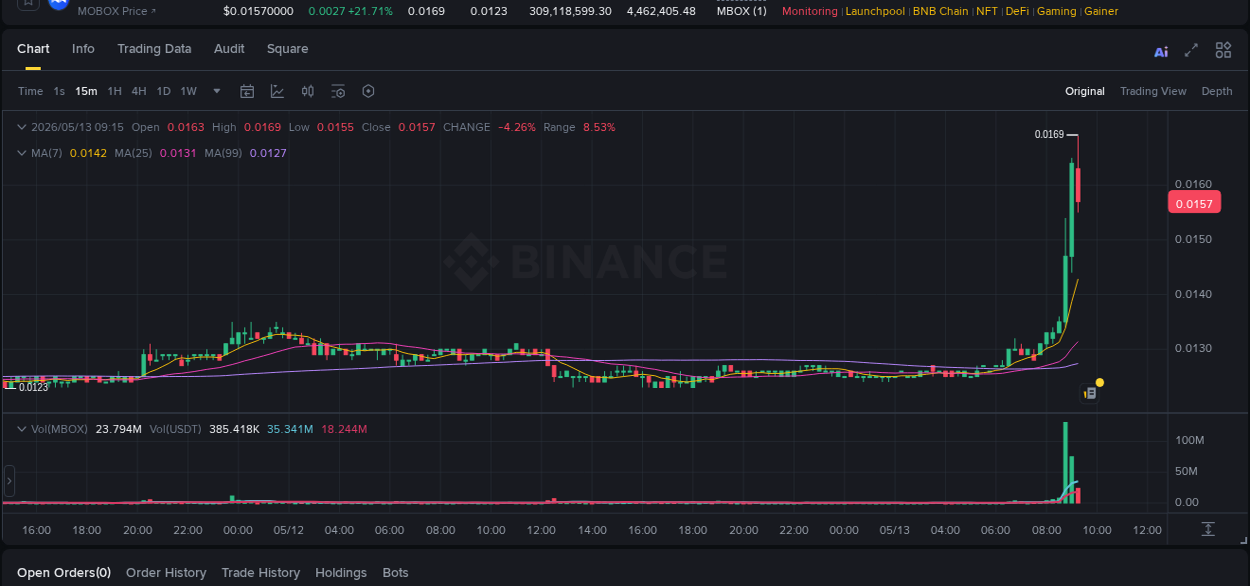Click the Launchpool tag
1250x586 pixels.
click(875, 11)
